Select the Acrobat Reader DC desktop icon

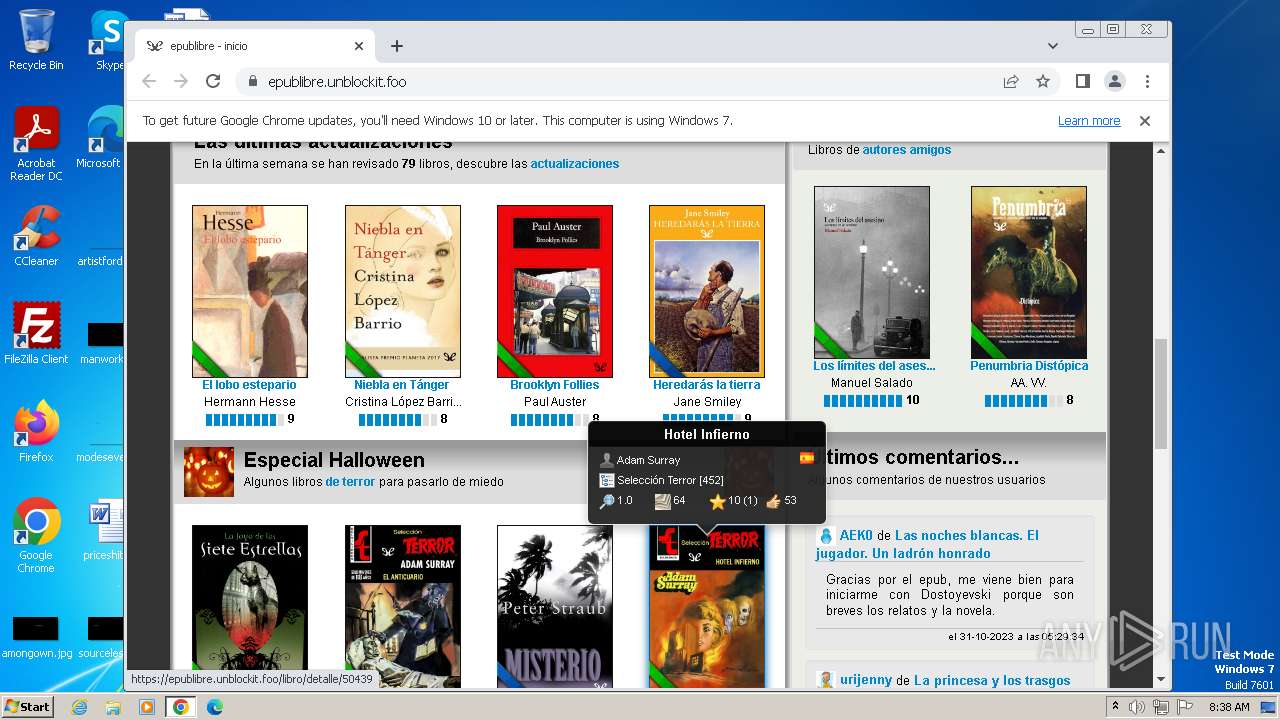36,145
